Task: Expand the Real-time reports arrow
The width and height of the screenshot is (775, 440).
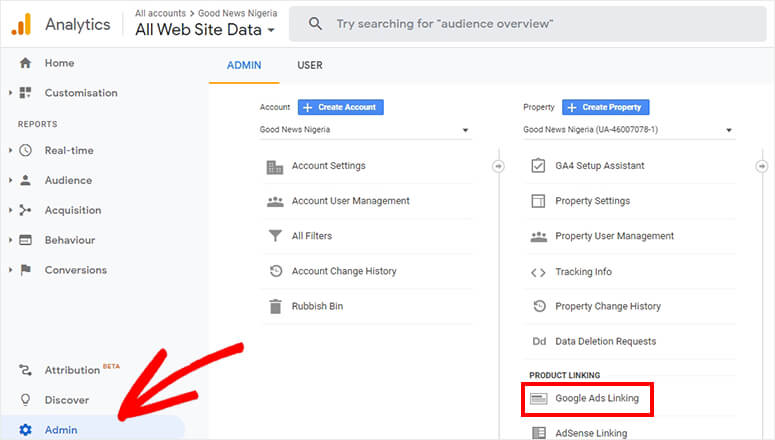Action: (10, 150)
